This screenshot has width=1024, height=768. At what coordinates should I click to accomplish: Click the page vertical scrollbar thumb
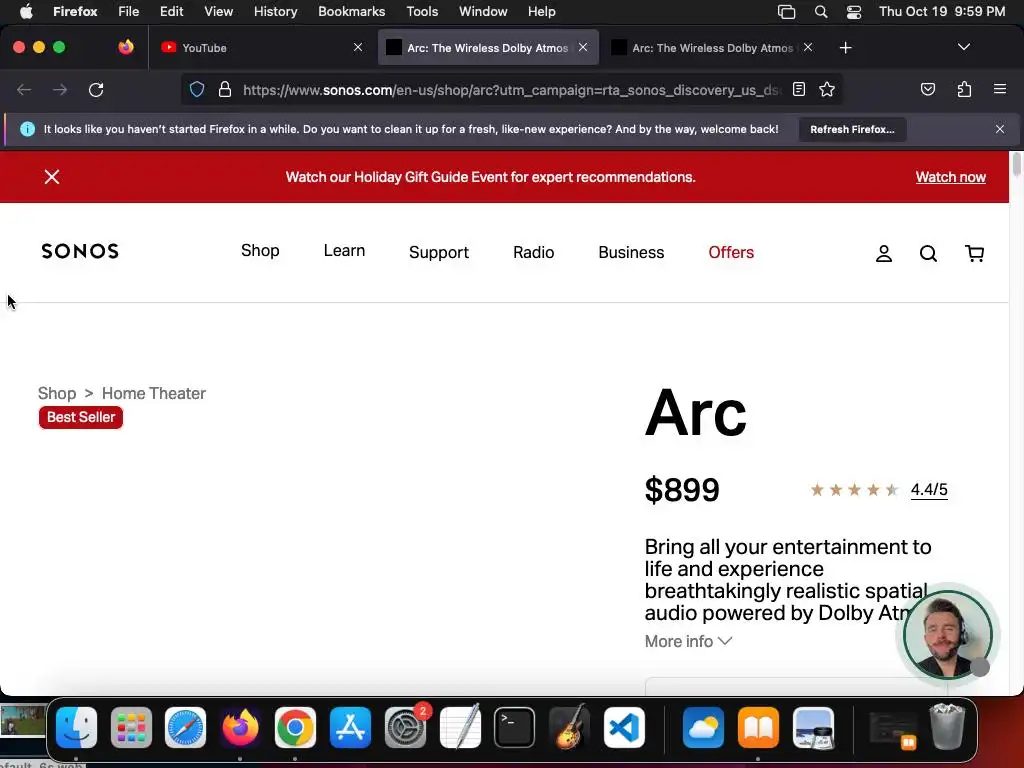[x=1016, y=164]
